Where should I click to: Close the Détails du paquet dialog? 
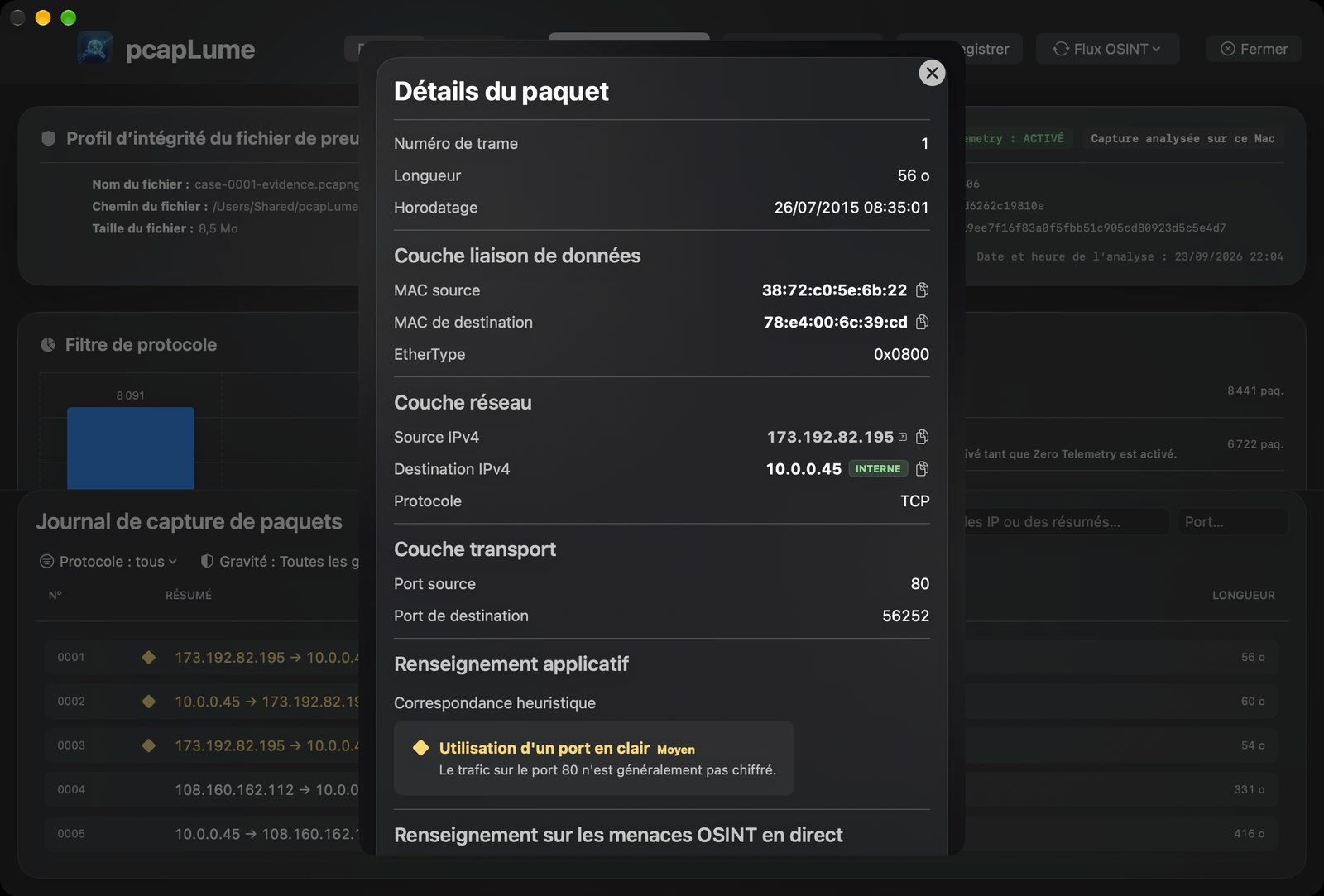[932, 73]
